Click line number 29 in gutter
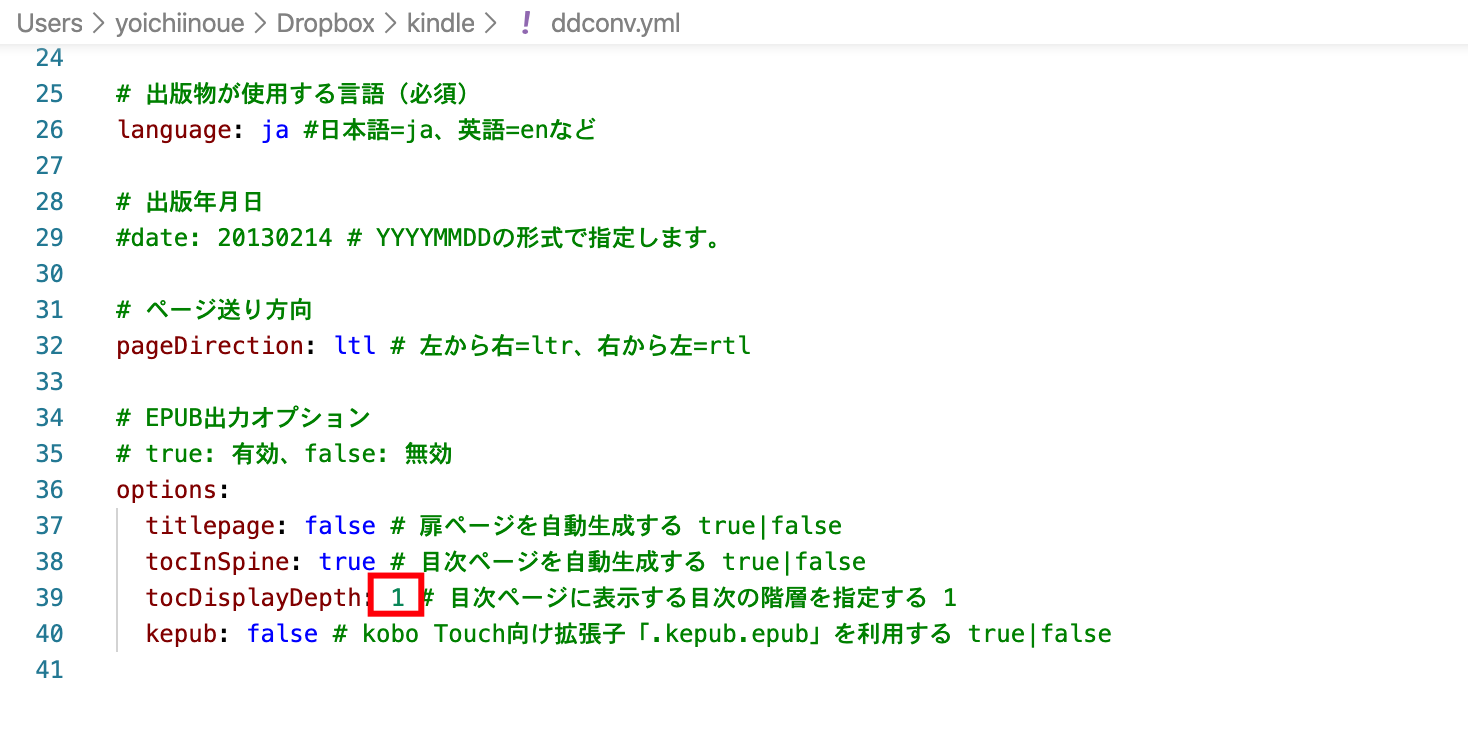 (x=49, y=237)
